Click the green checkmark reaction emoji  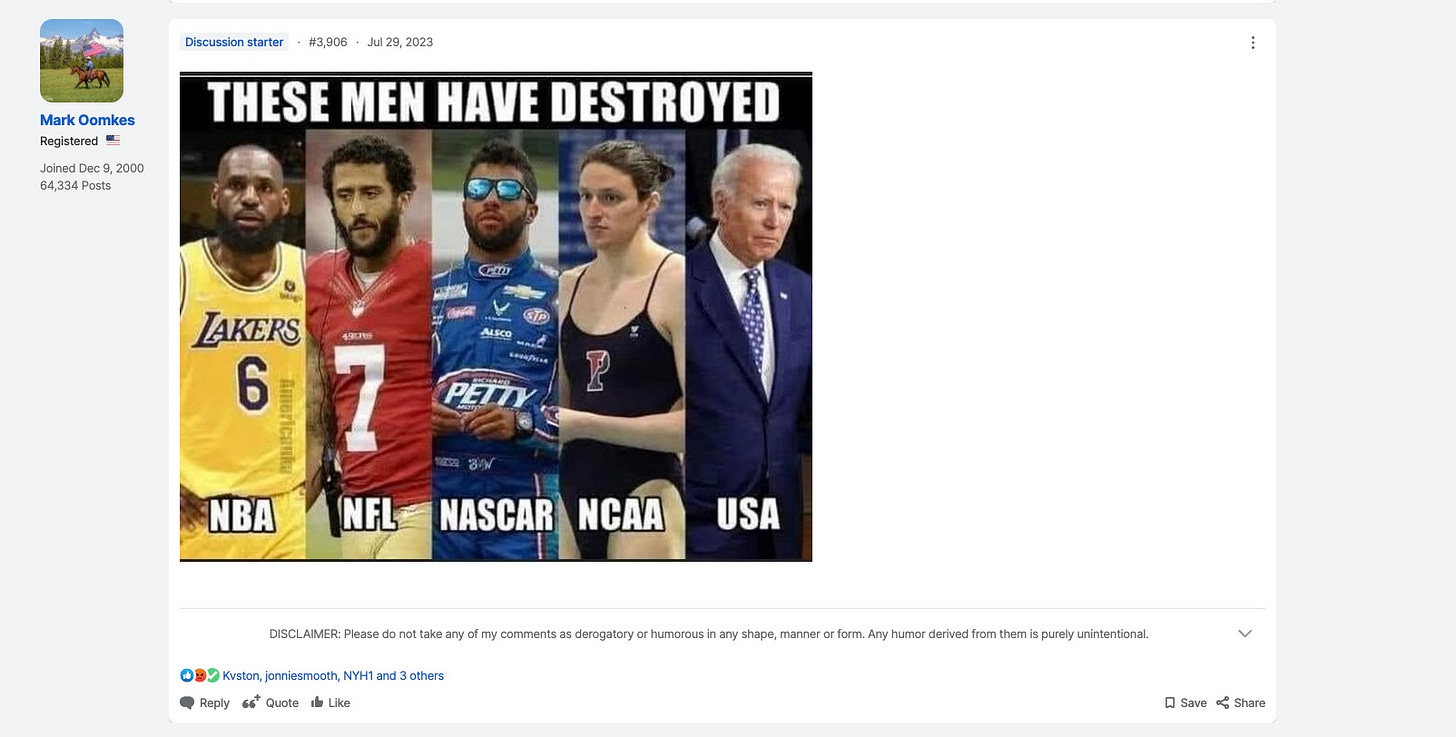[x=213, y=676]
